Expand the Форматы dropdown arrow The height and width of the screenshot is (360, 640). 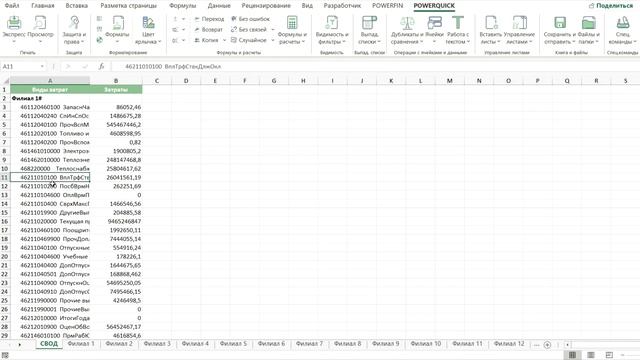(x=117, y=42)
